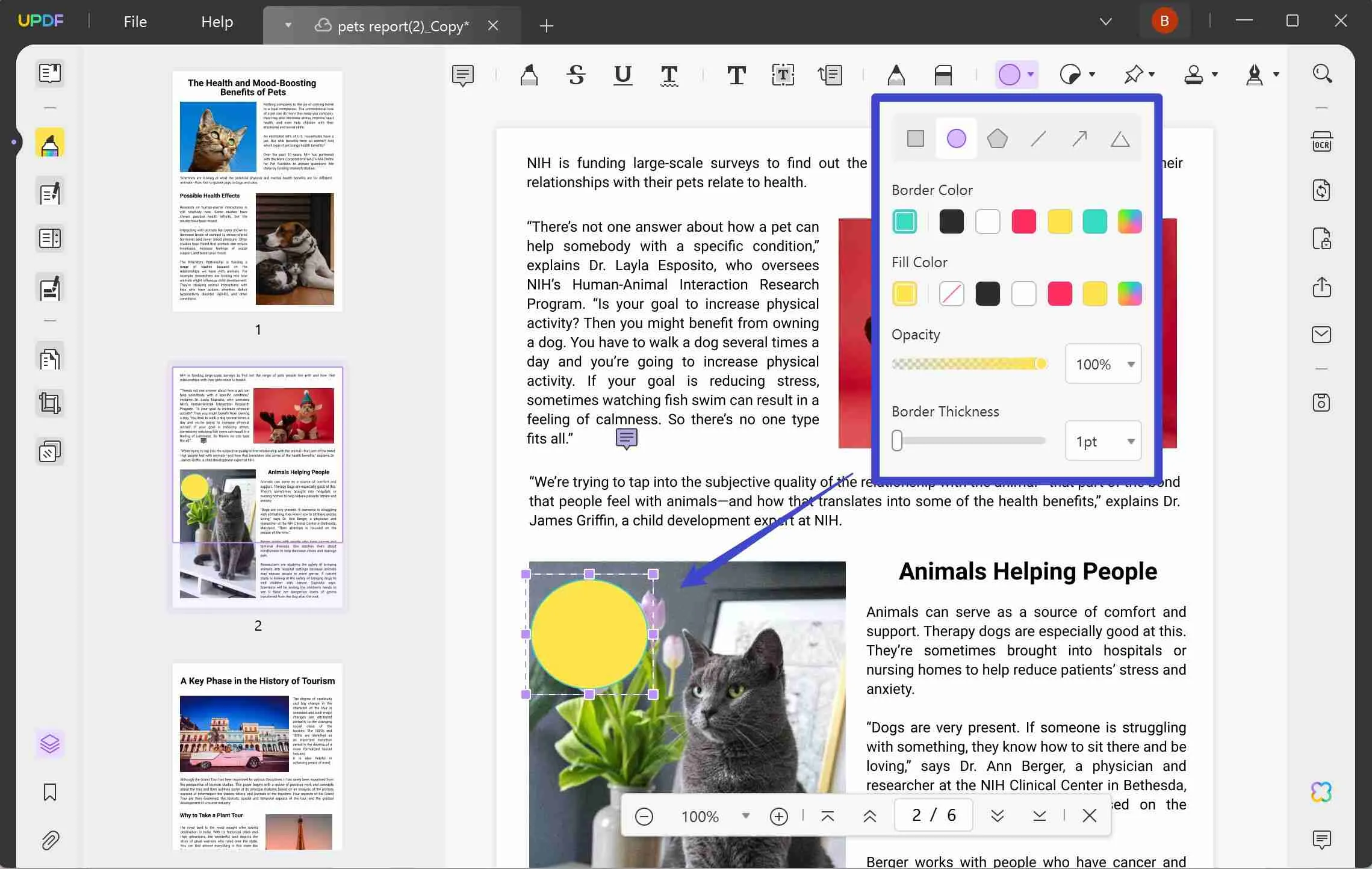Select the Comment highlighter tool in left sidebar
1372x869 pixels.
(50, 143)
